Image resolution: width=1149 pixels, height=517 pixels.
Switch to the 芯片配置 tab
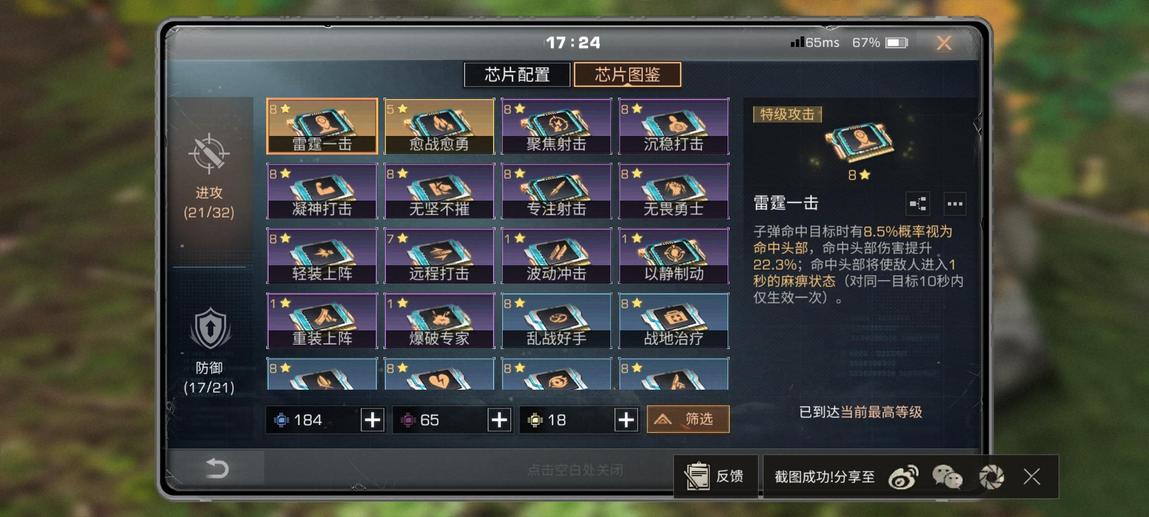tap(517, 75)
